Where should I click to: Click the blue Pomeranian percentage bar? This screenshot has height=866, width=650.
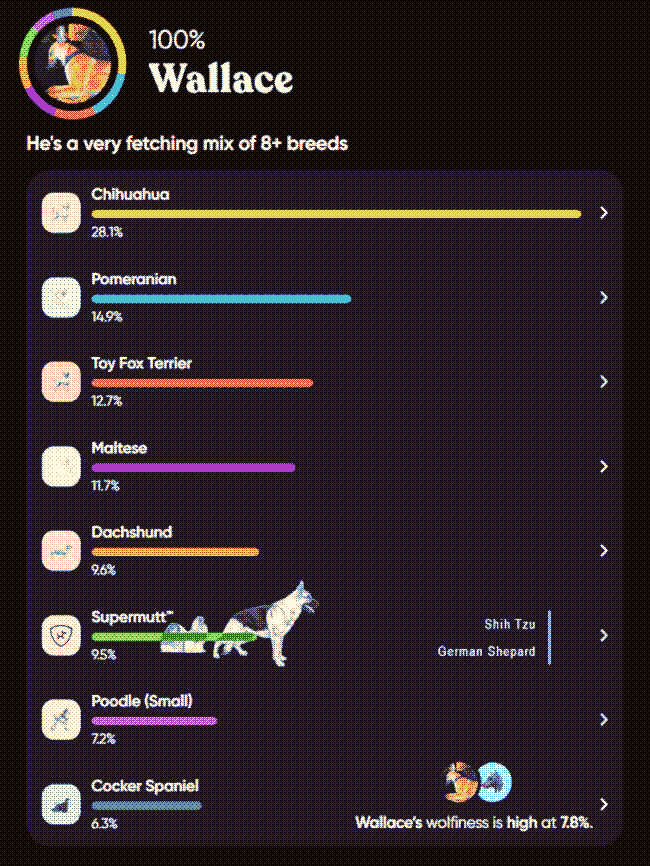[221, 298]
